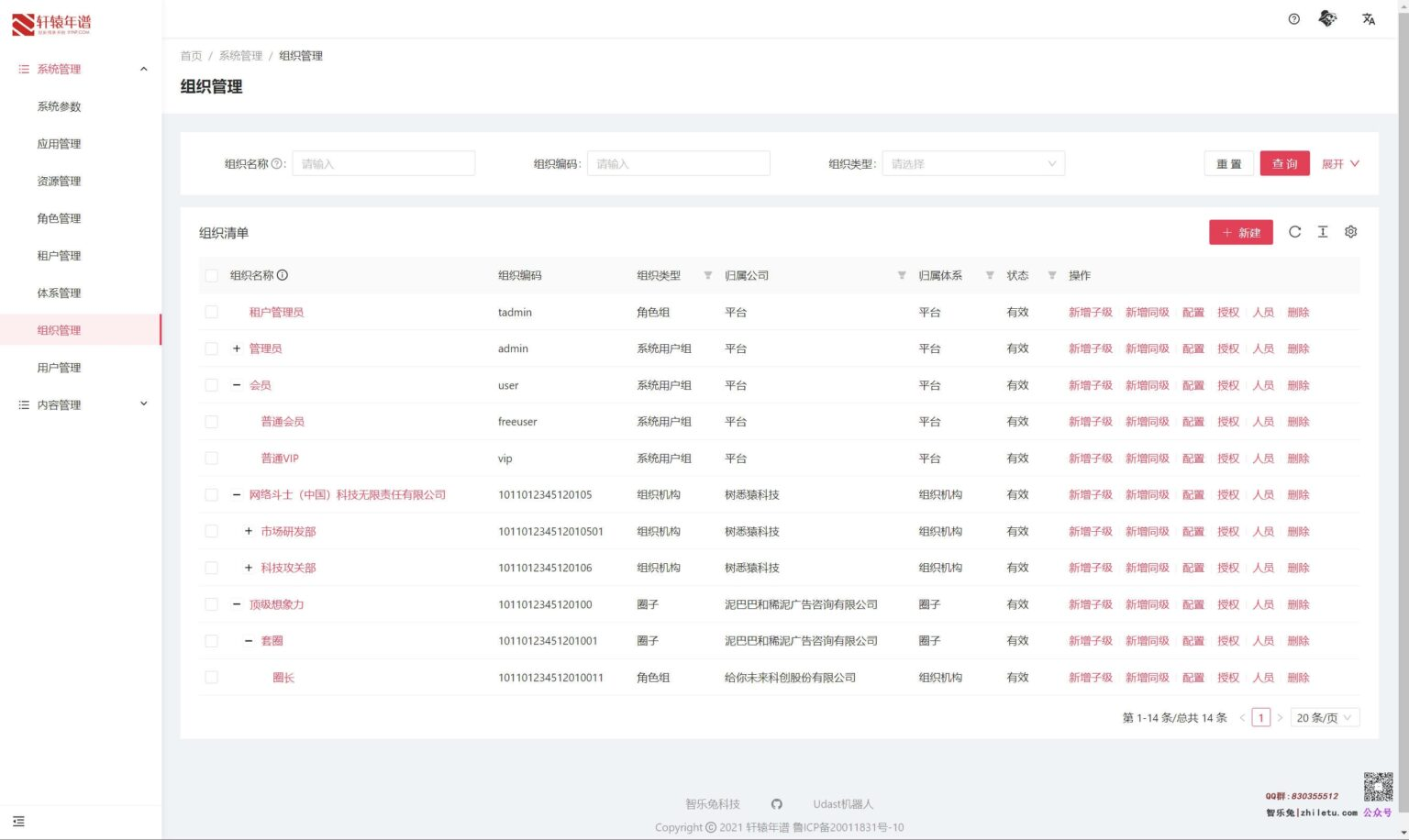Open the help question-mark icon in header
1409x840 pixels.
pyautogui.click(x=1293, y=19)
